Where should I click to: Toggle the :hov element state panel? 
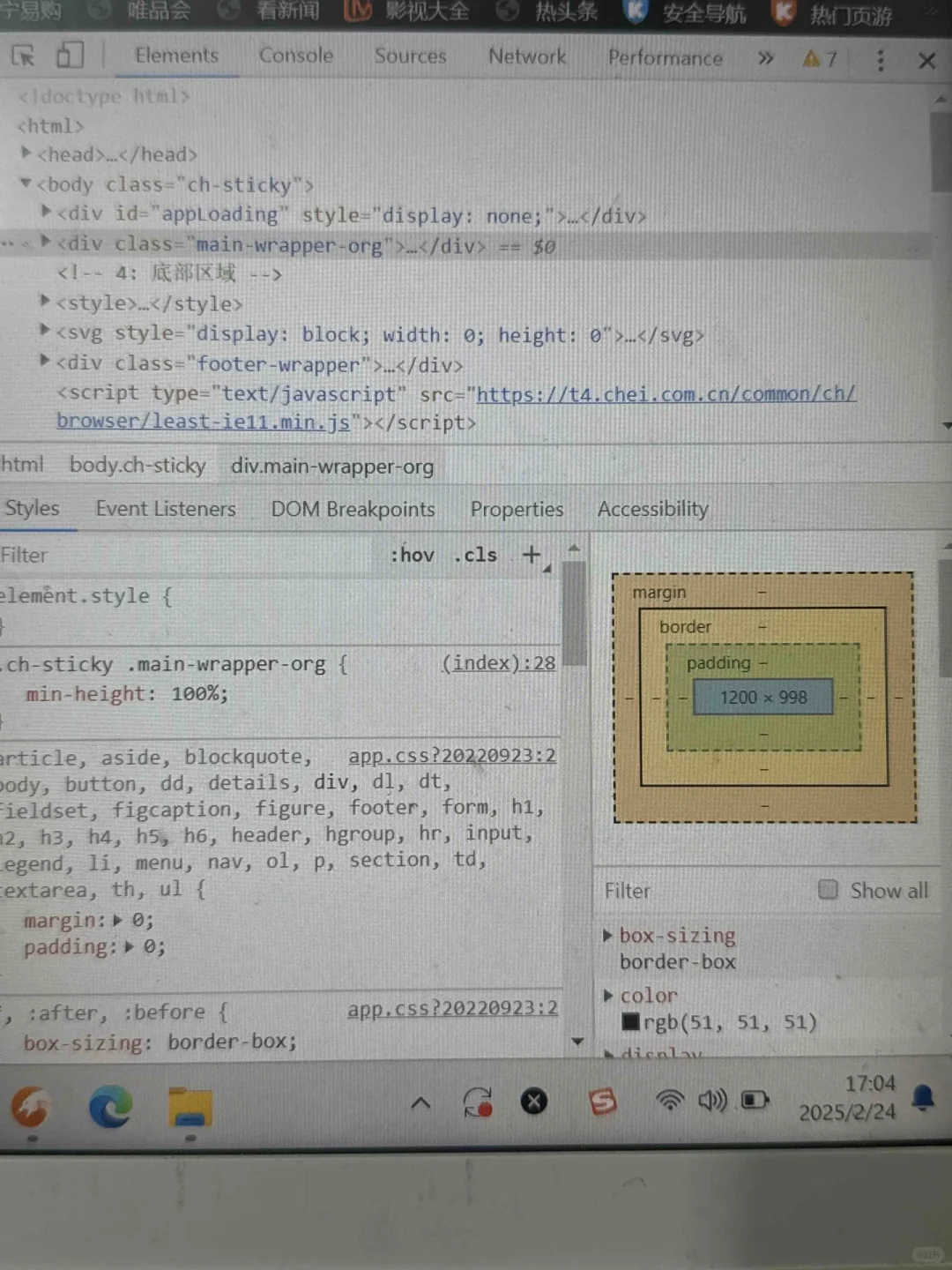point(413,555)
